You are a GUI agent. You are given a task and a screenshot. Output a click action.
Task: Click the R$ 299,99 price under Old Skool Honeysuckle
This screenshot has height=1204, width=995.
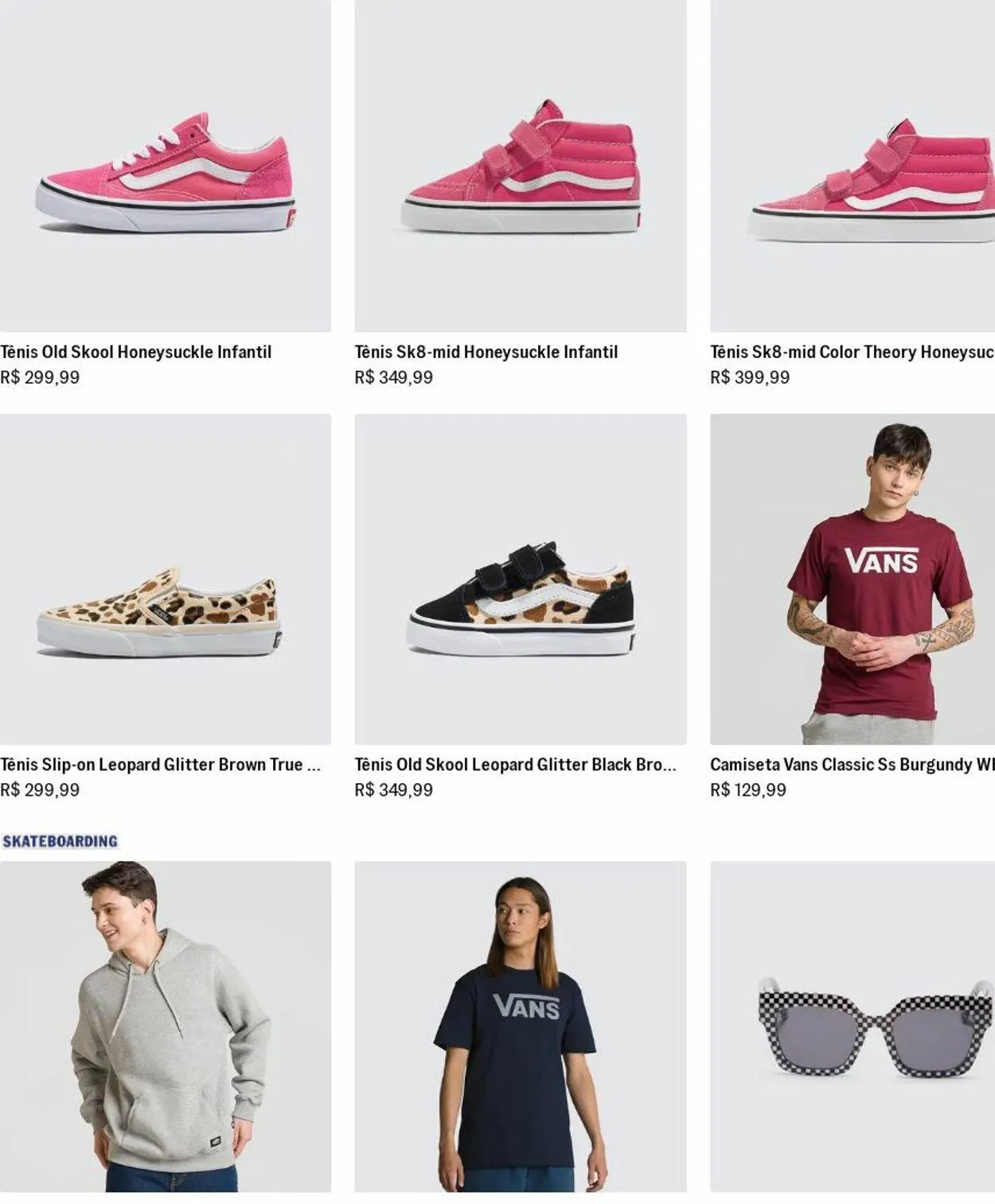click(40, 377)
